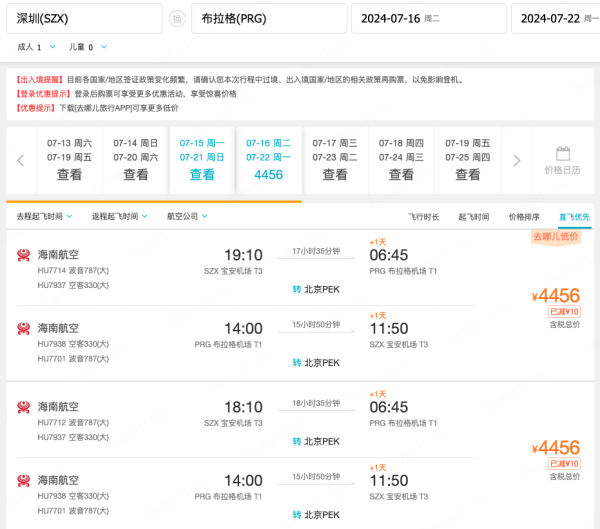The height and width of the screenshot is (529, 600).
Task: Click flight number HU7714 波音787(大)
Action: (x=73, y=271)
